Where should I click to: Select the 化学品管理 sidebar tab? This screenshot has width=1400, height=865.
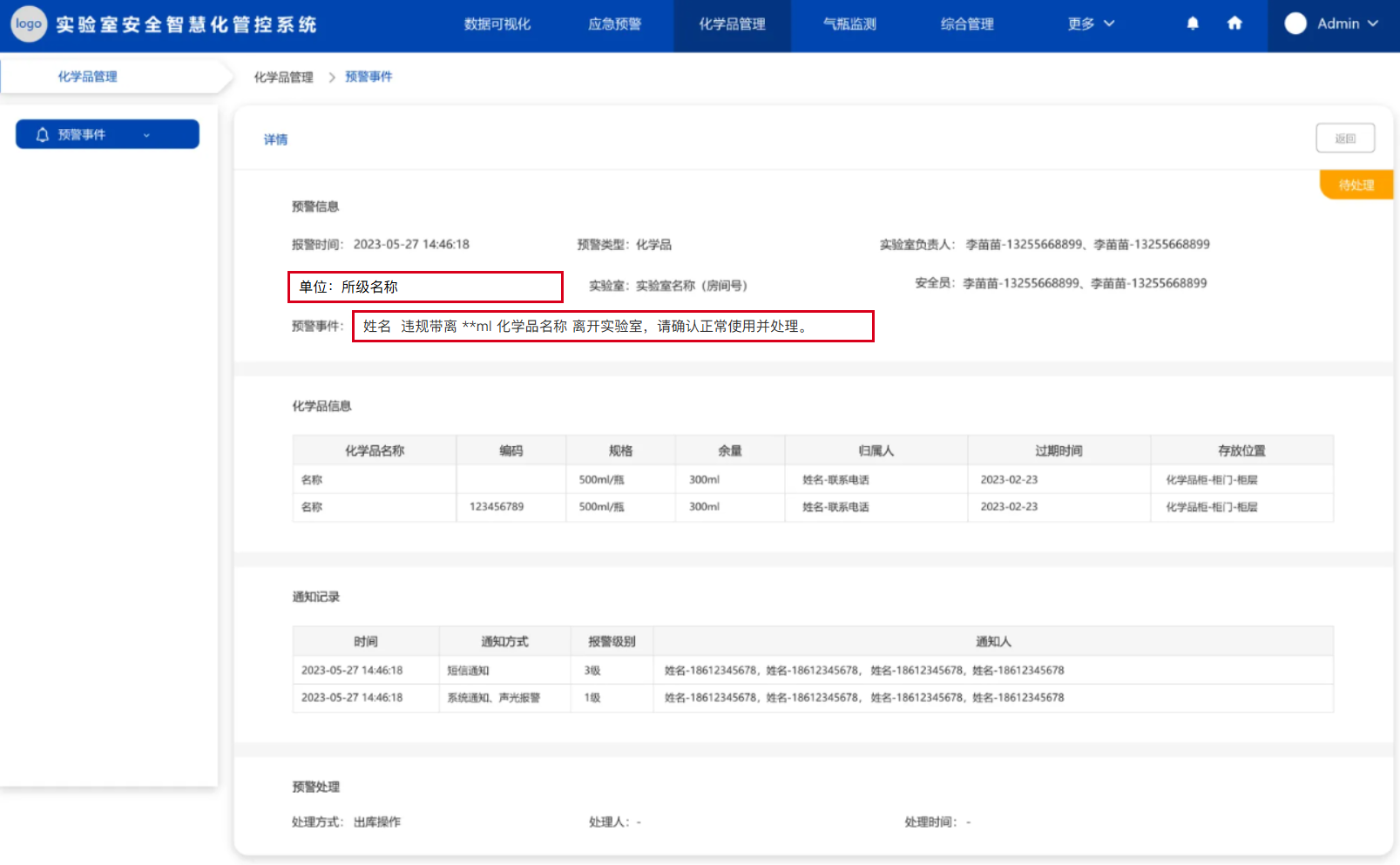point(88,77)
